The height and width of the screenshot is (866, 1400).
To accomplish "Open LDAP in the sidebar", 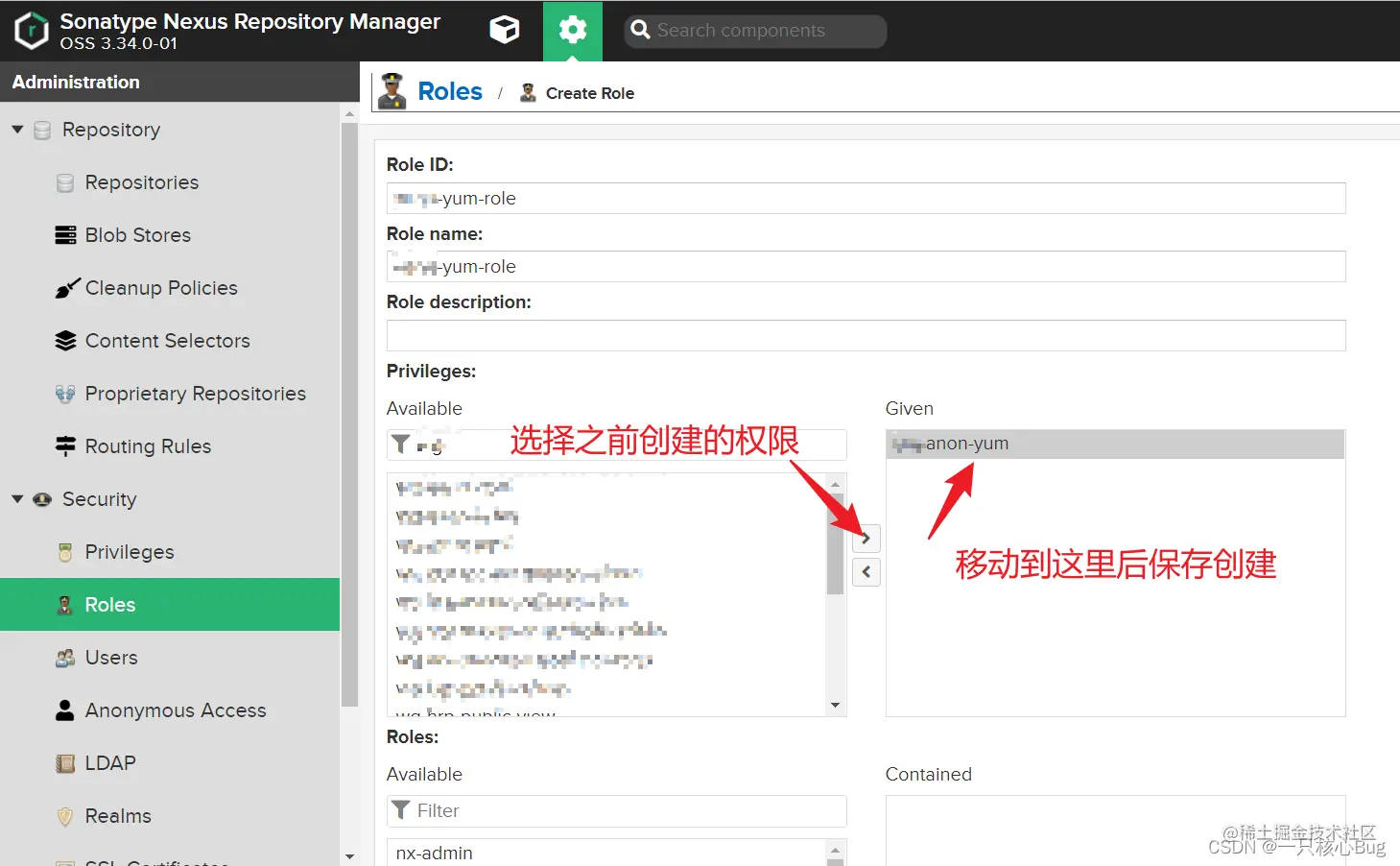I will tap(110, 763).
